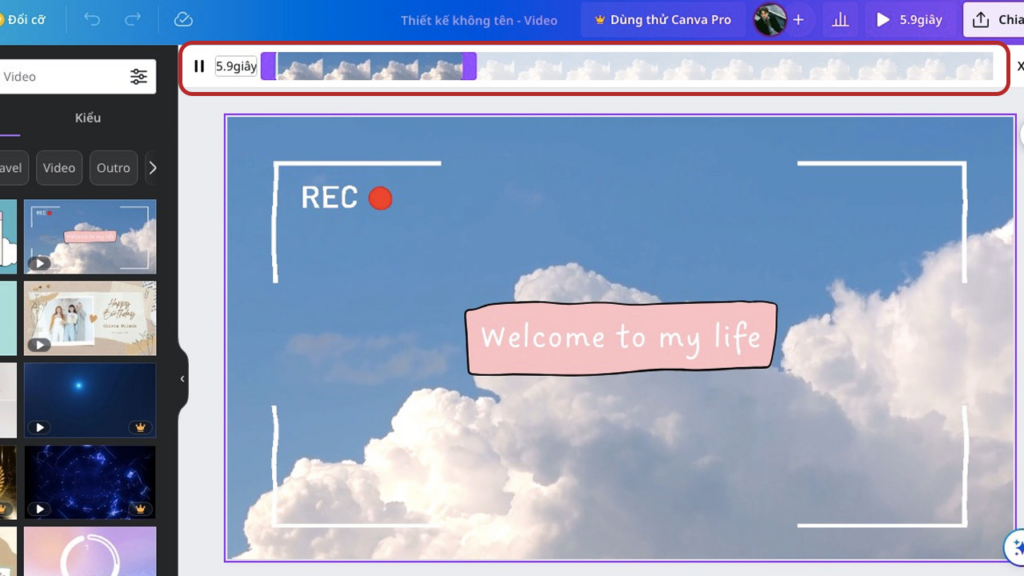Viewport: 1024px width, 576px height.
Task: Collapse the side panel with the arrow handle
Action: tap(182, 379)
